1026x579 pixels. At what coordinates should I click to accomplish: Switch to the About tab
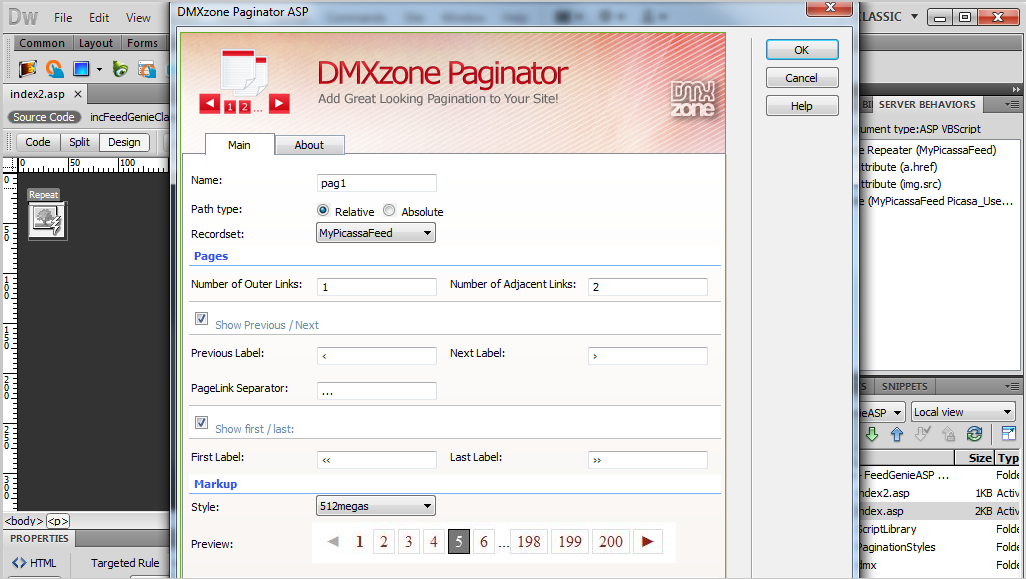click(x=309, y=145)
